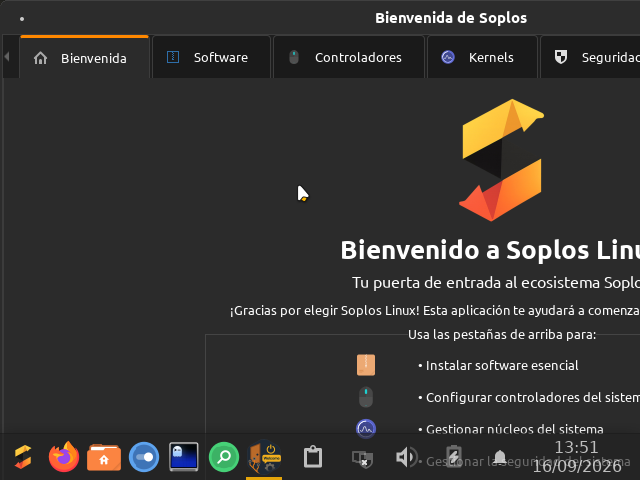The width and height of the screenshot is (640, 480).
Task: Open the notifications bell icon
Action: 500,457
